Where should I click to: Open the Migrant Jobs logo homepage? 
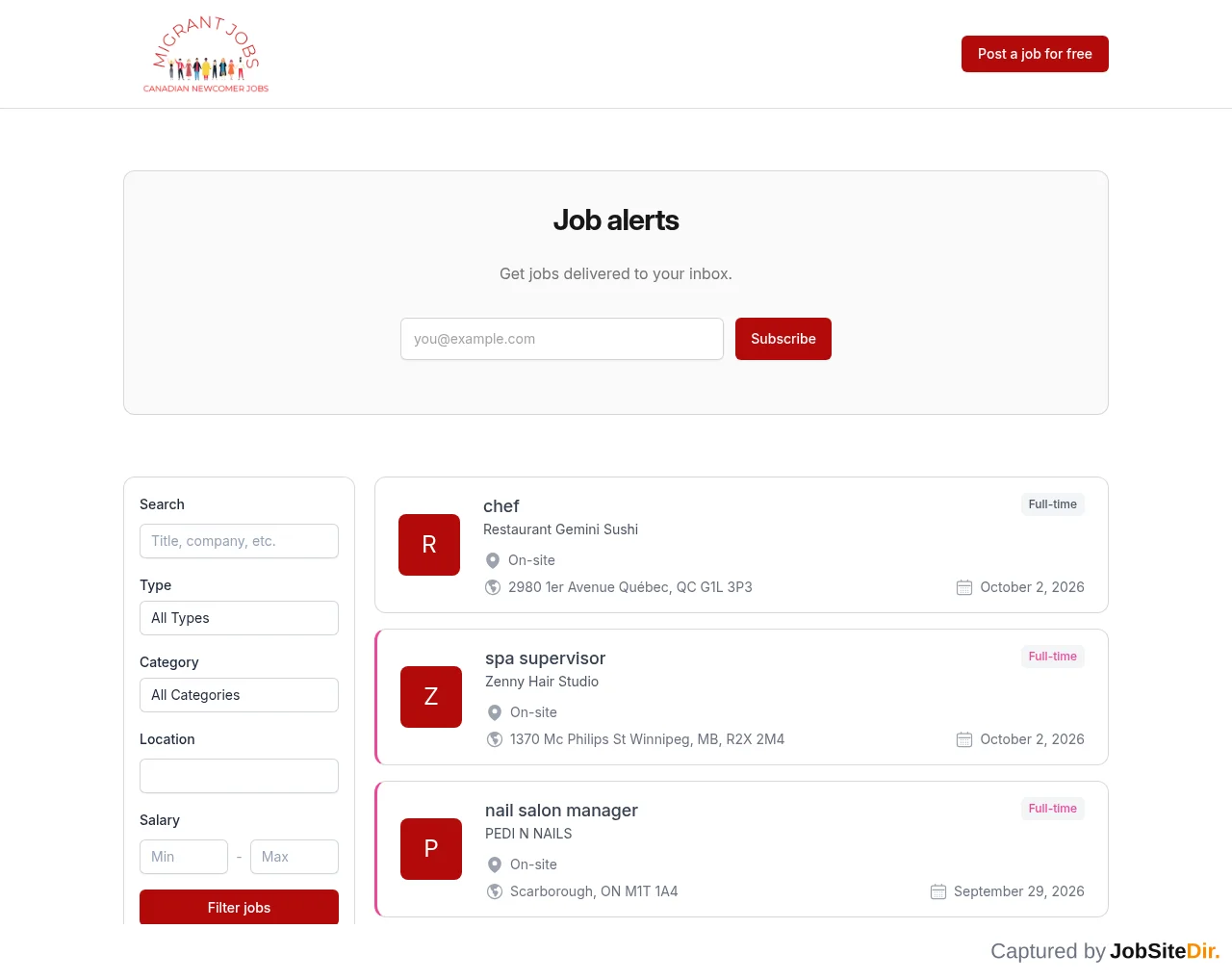coord(206,54)
